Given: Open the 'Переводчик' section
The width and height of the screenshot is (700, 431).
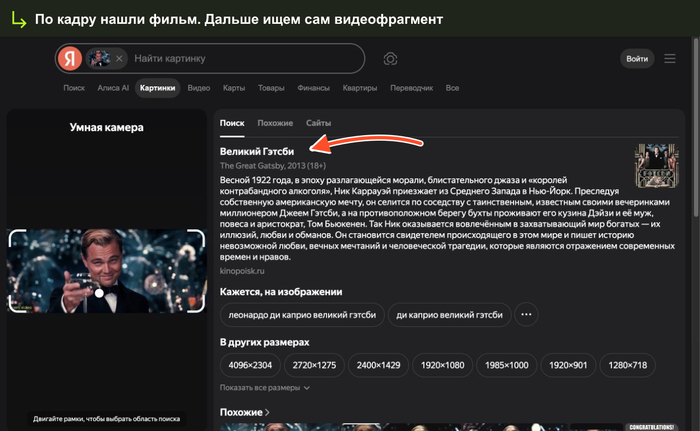Looking at the screenshot, I should click(x=412, y=88).
